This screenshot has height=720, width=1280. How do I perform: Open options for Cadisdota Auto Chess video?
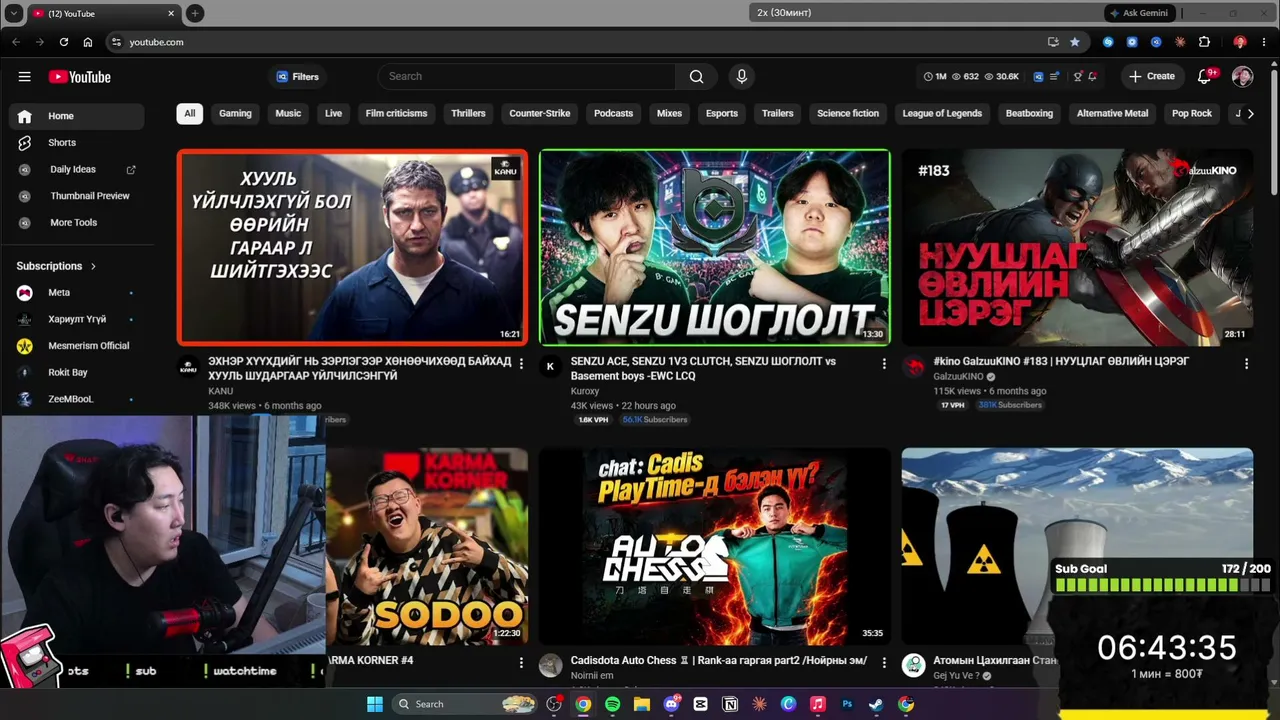(x=883, y=663)
